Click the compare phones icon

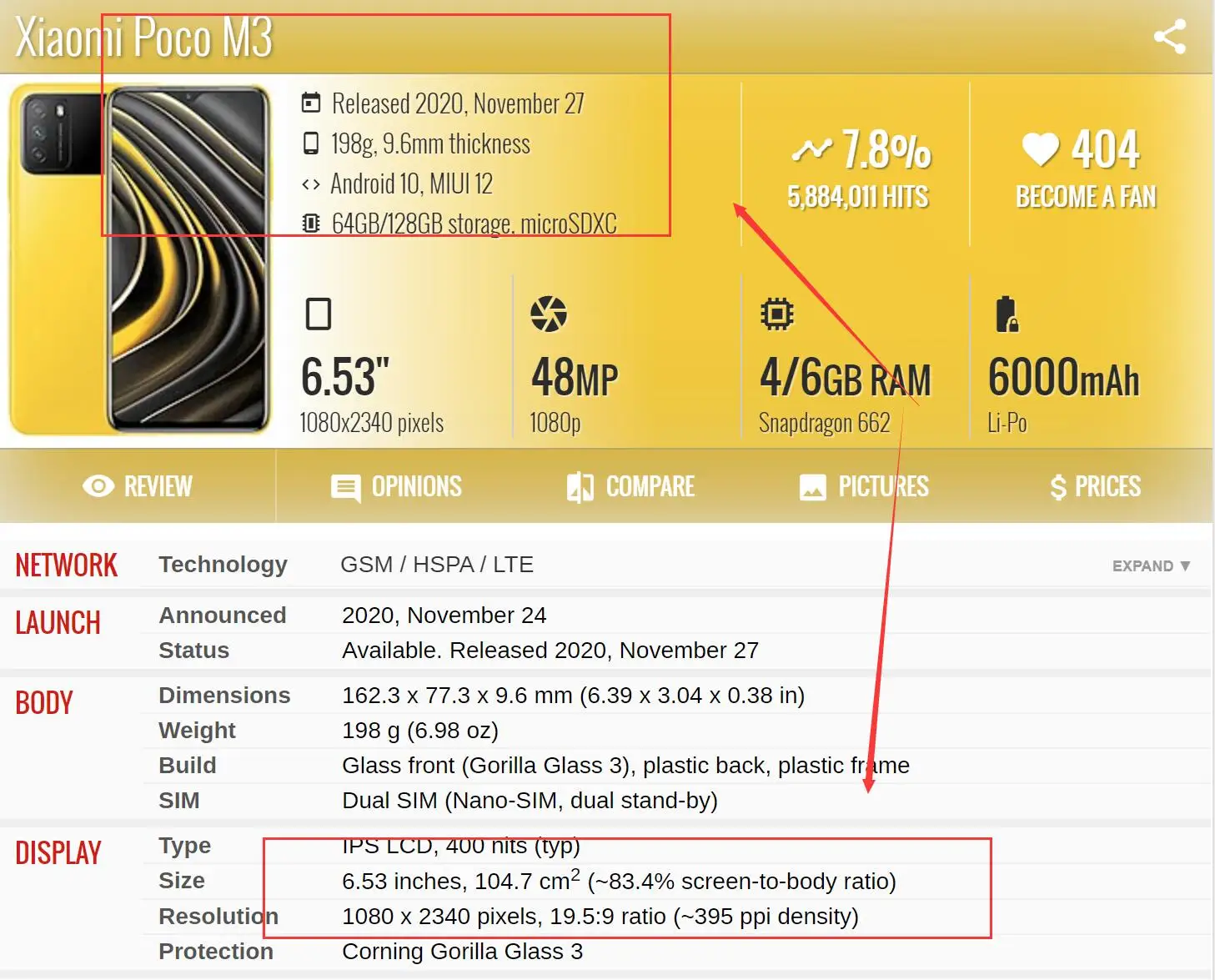tap(580, 487)
